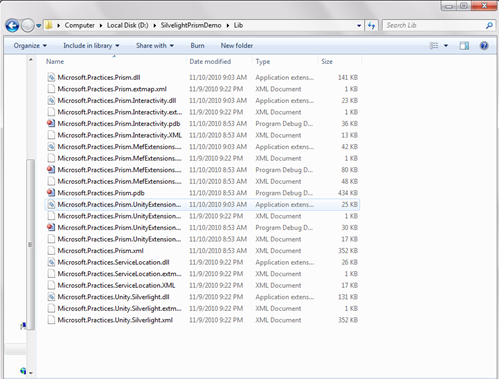Viewport: 499px width, 379px height.
Task: Open Help with the question mark icon
Action: (x=484, y=46)
